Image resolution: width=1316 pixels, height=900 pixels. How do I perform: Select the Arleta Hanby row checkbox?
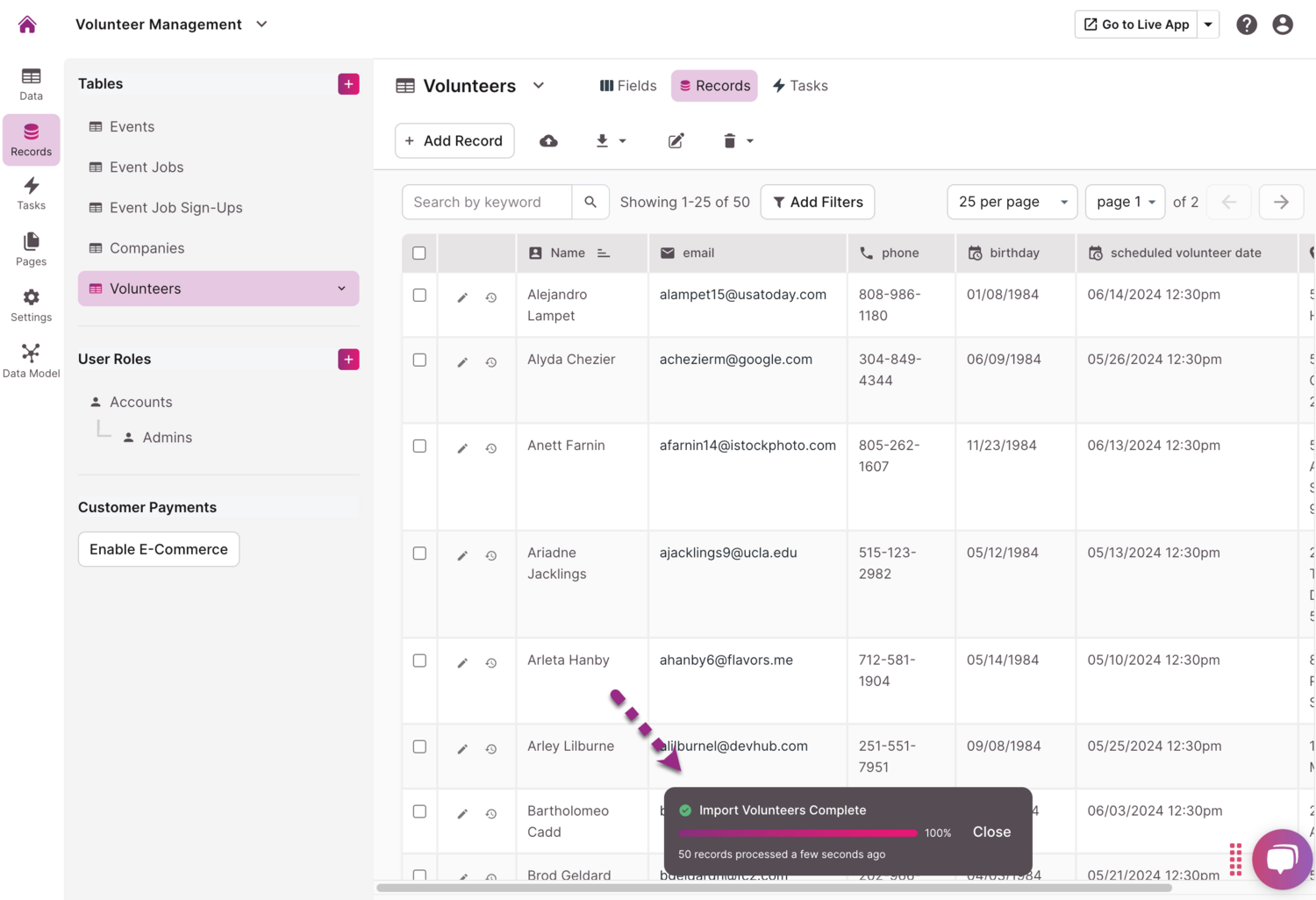pos(419,661)
